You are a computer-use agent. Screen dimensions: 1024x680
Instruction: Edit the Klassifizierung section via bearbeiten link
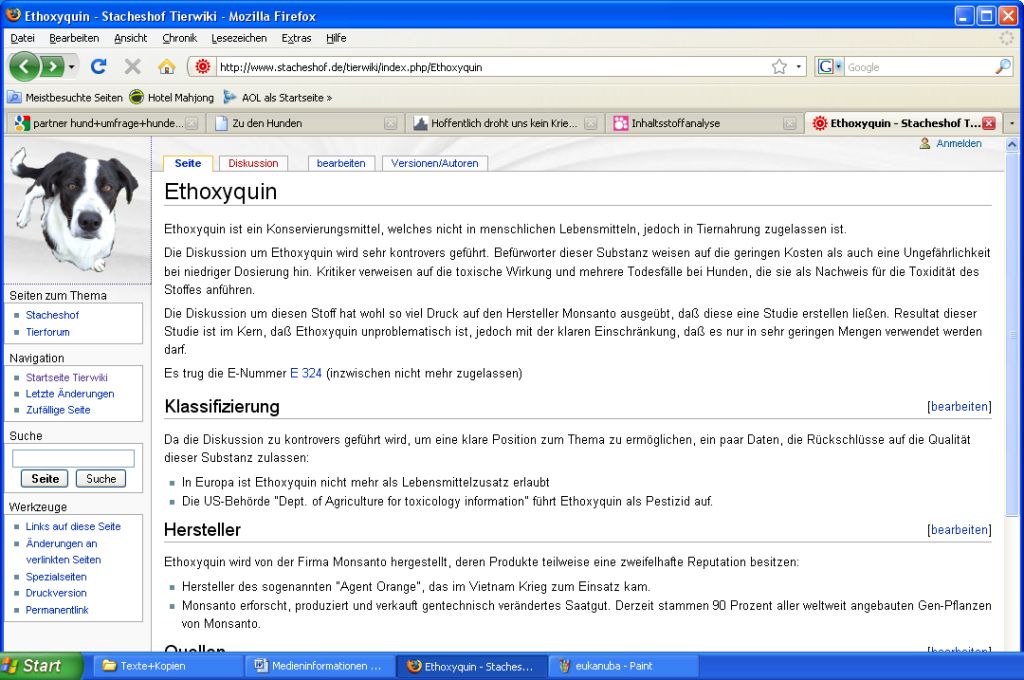point(959,406)
